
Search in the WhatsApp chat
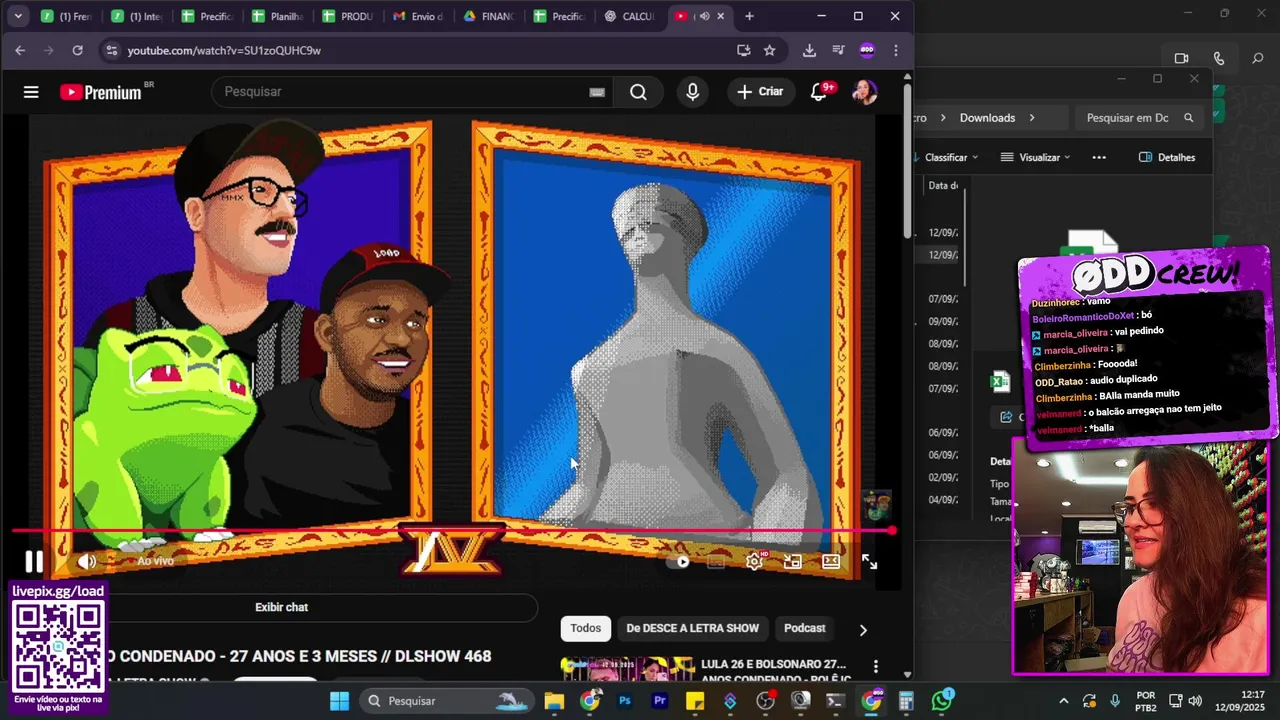(x=1257, y=59)
